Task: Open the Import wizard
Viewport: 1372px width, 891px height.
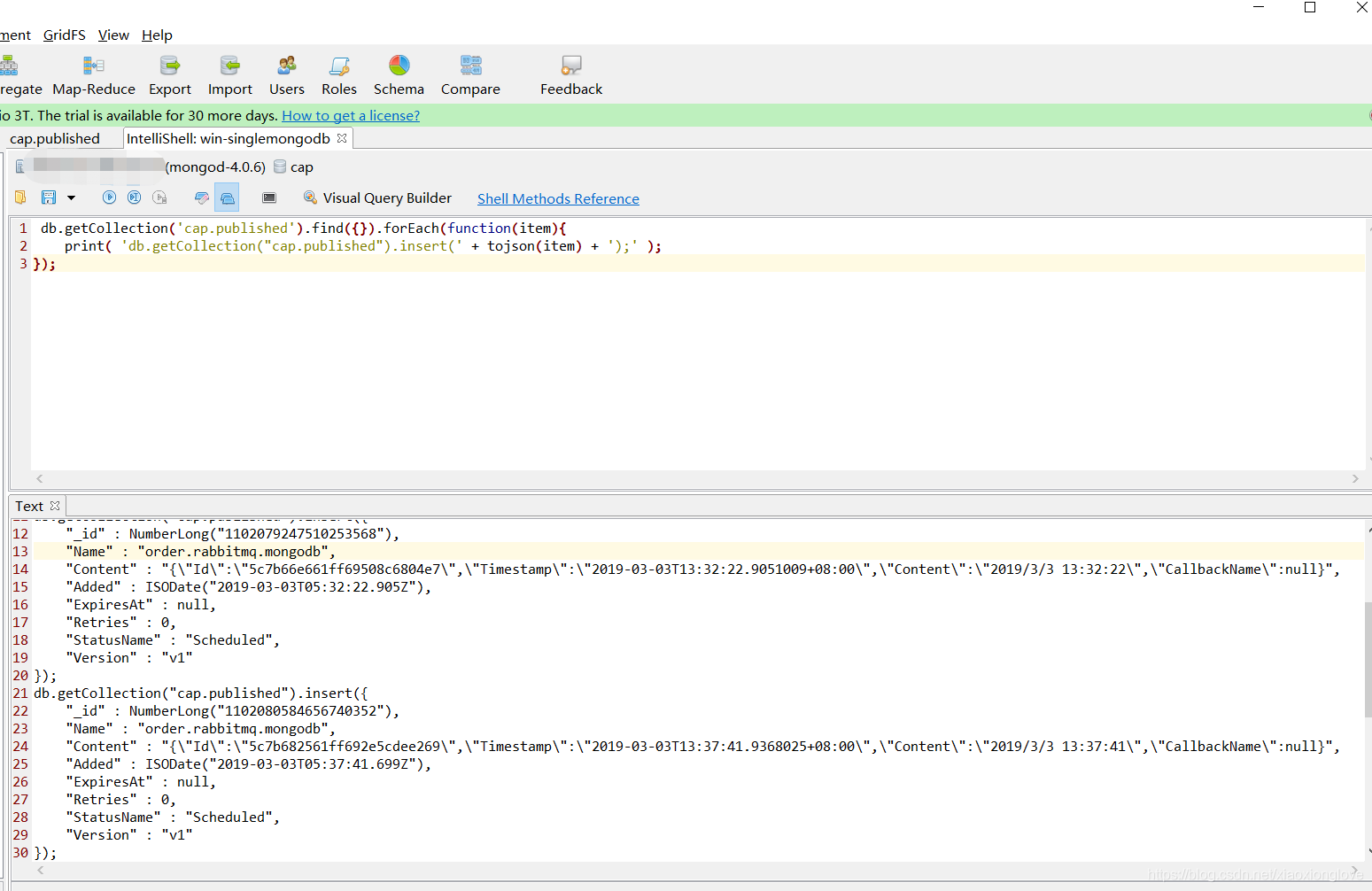Action: (x=229, y=74)
